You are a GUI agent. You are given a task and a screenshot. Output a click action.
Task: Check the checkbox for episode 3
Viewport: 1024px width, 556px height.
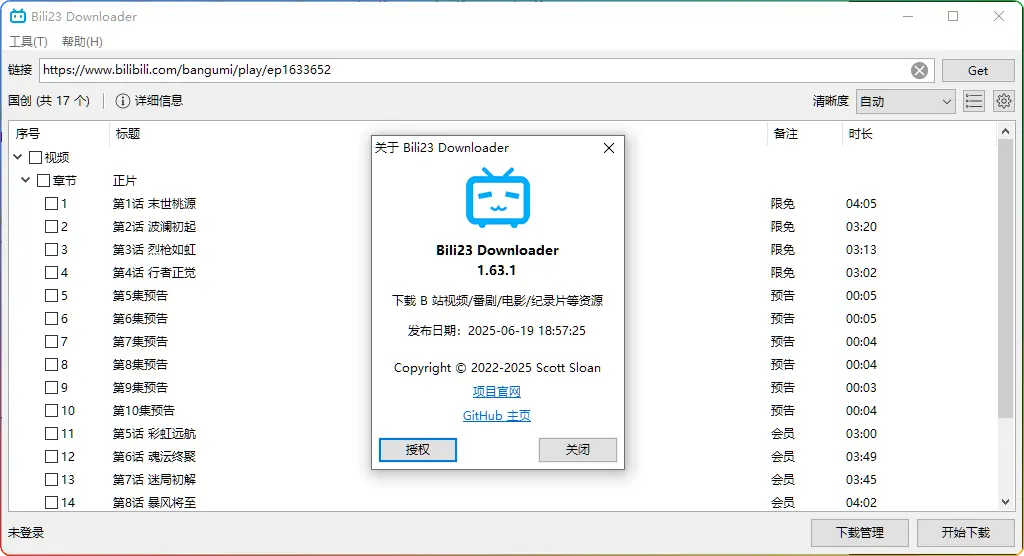click(52, 250)
